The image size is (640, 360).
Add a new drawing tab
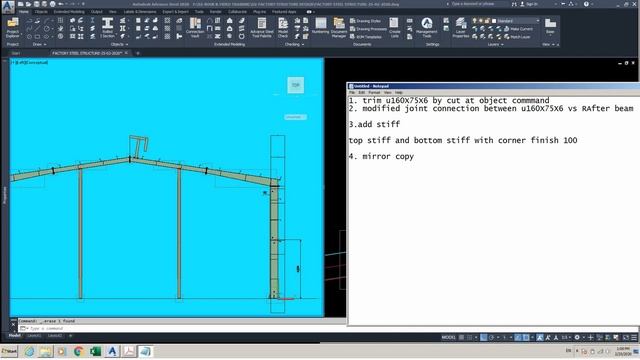[x=138, y=53]
